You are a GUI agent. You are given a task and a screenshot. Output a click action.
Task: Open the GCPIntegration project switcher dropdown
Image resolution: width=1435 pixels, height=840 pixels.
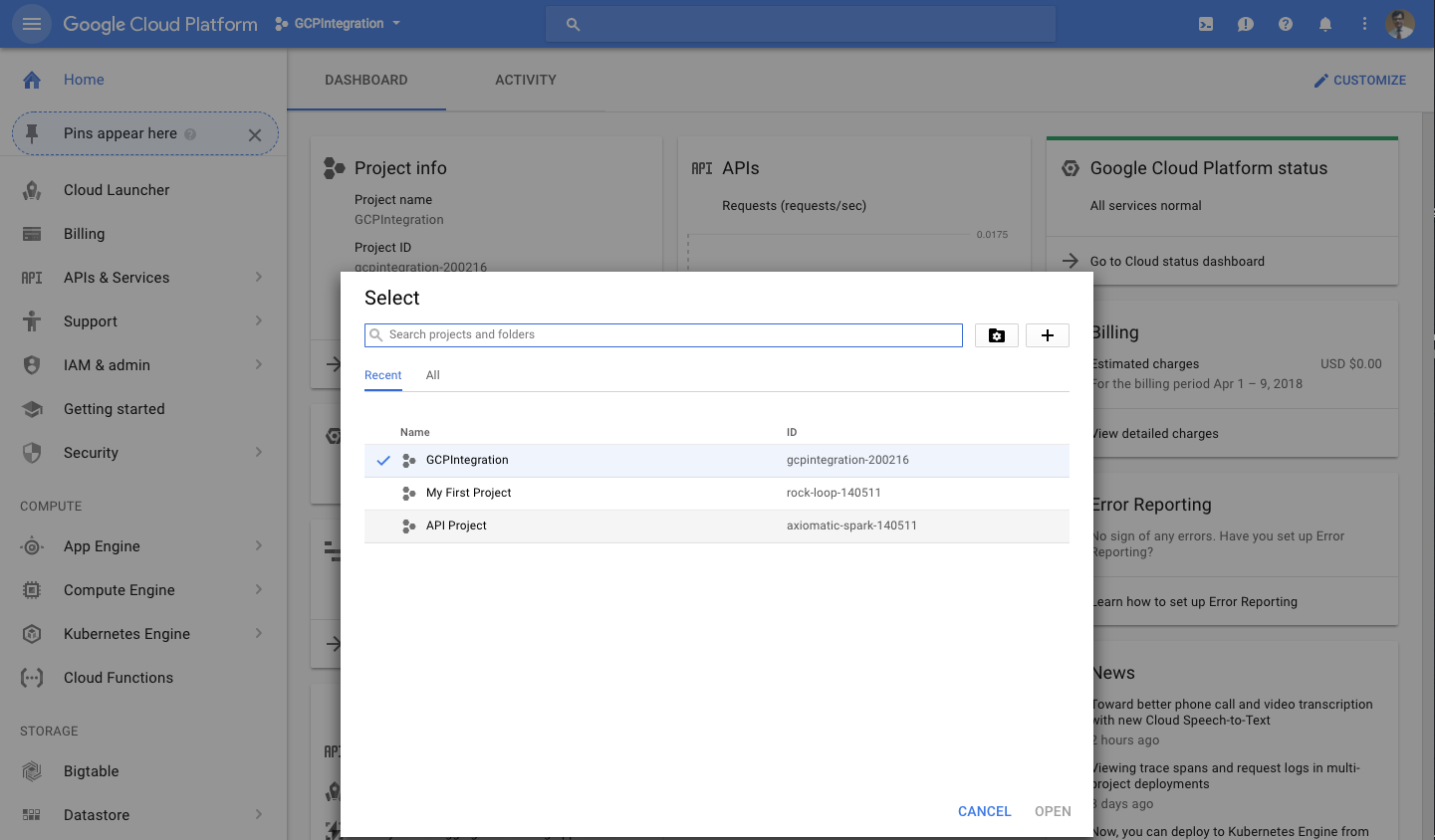click(x=337, y=24)
